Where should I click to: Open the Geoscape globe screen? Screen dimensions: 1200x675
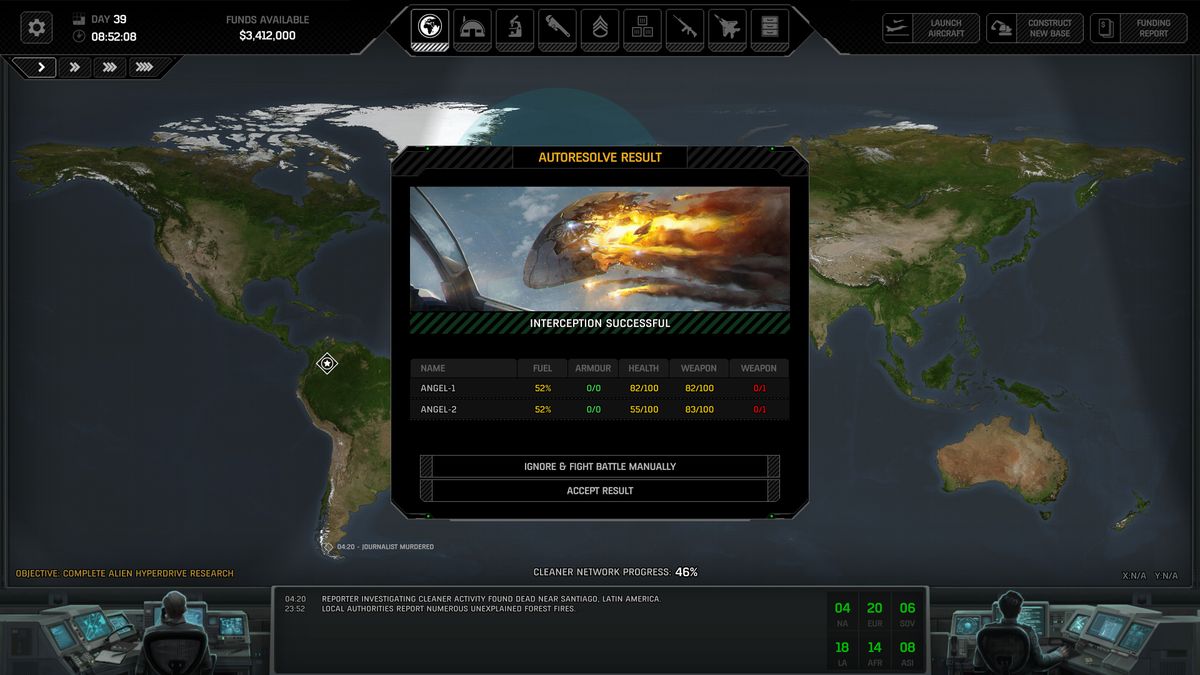coord(428,28)
